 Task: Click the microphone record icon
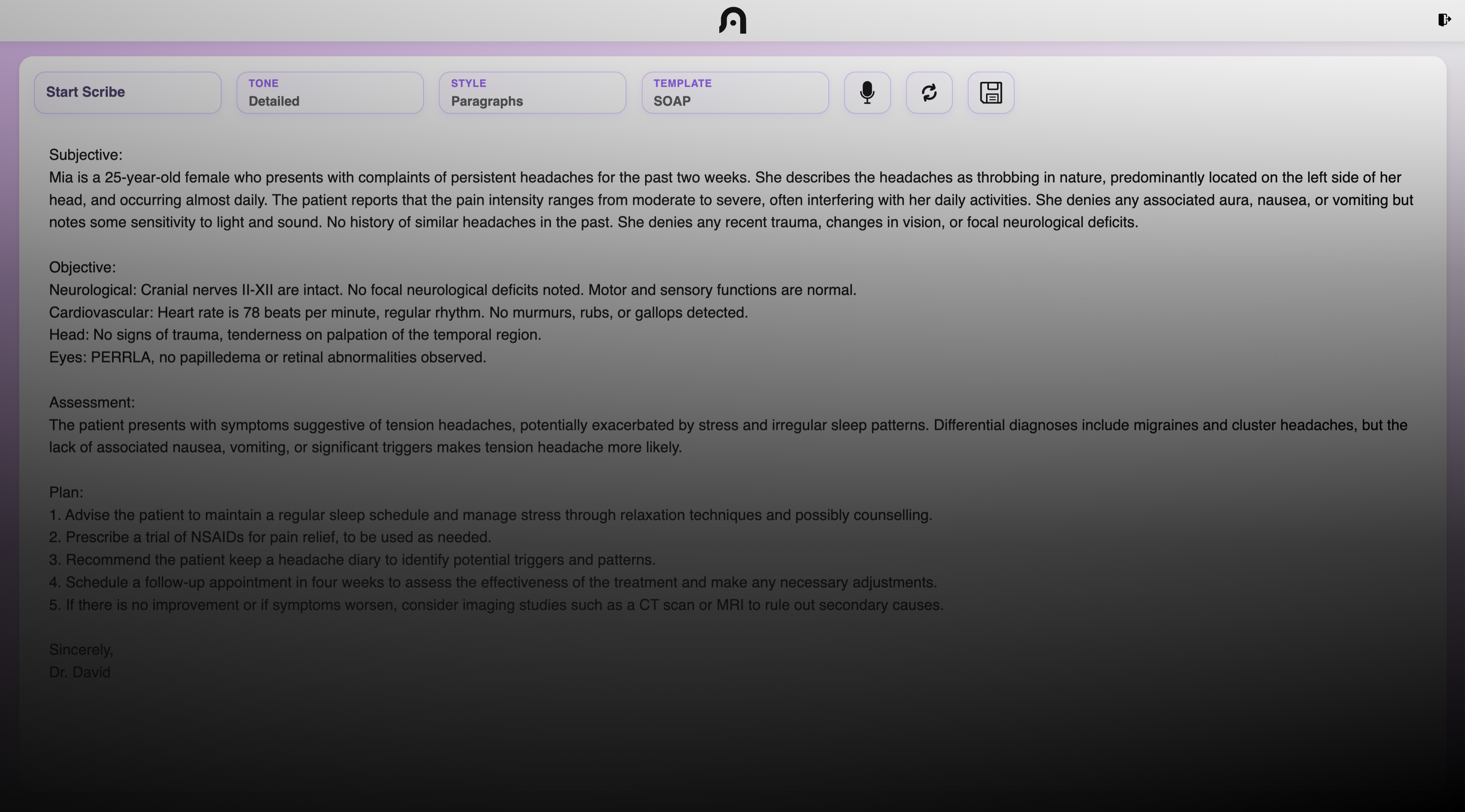pos(867,93)
